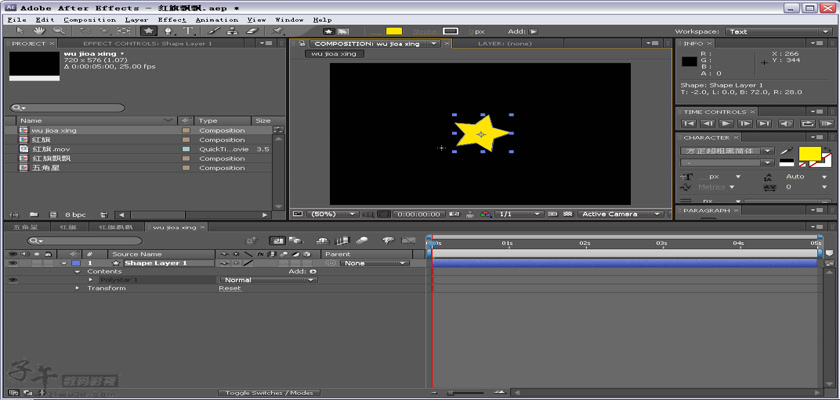Choose the Horizontal Type tool
Image resolution: width=840 pixels, height=400 pixels.
pos(188,31)
